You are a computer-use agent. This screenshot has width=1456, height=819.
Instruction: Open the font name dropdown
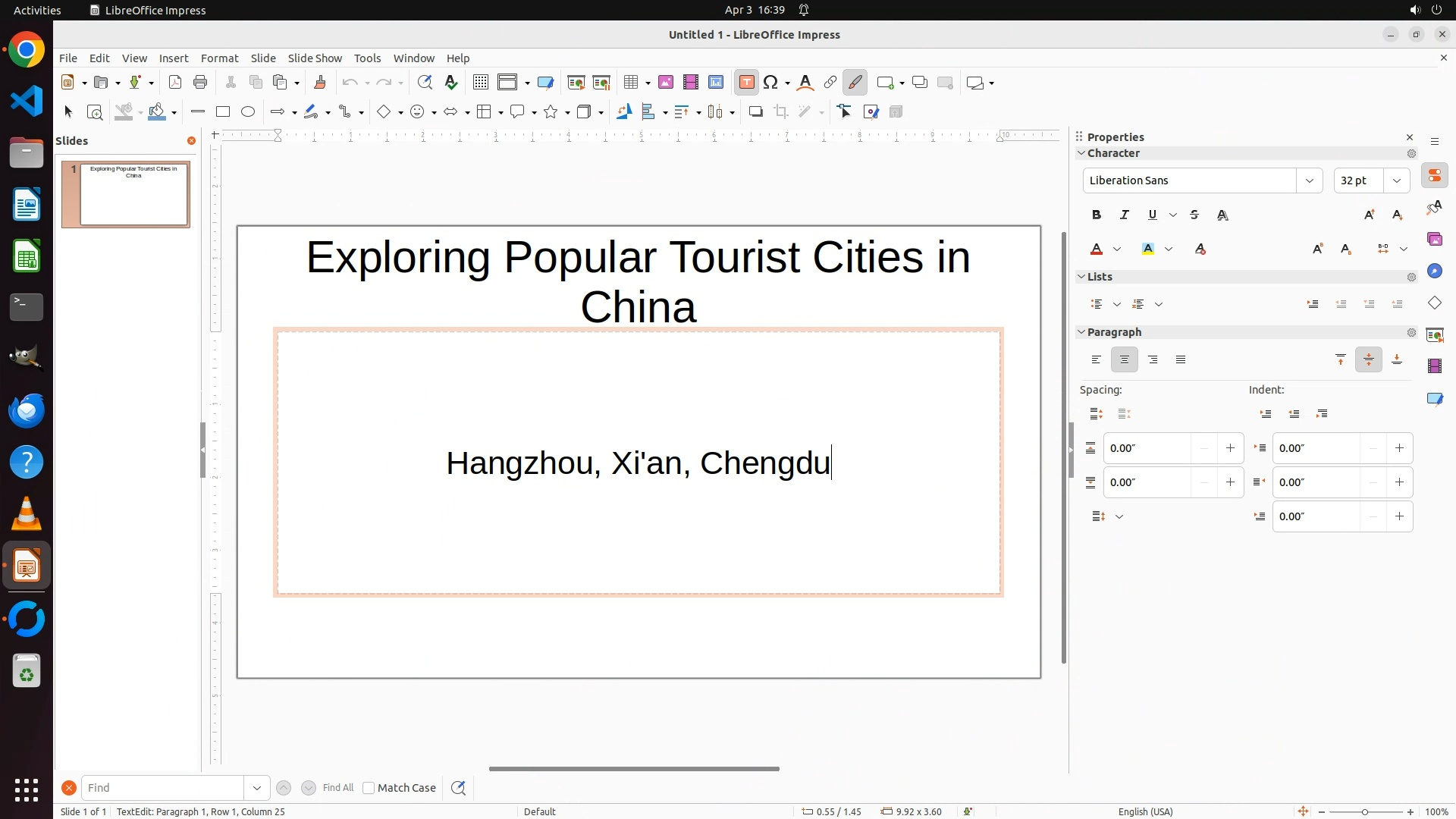click(1309, 180)
